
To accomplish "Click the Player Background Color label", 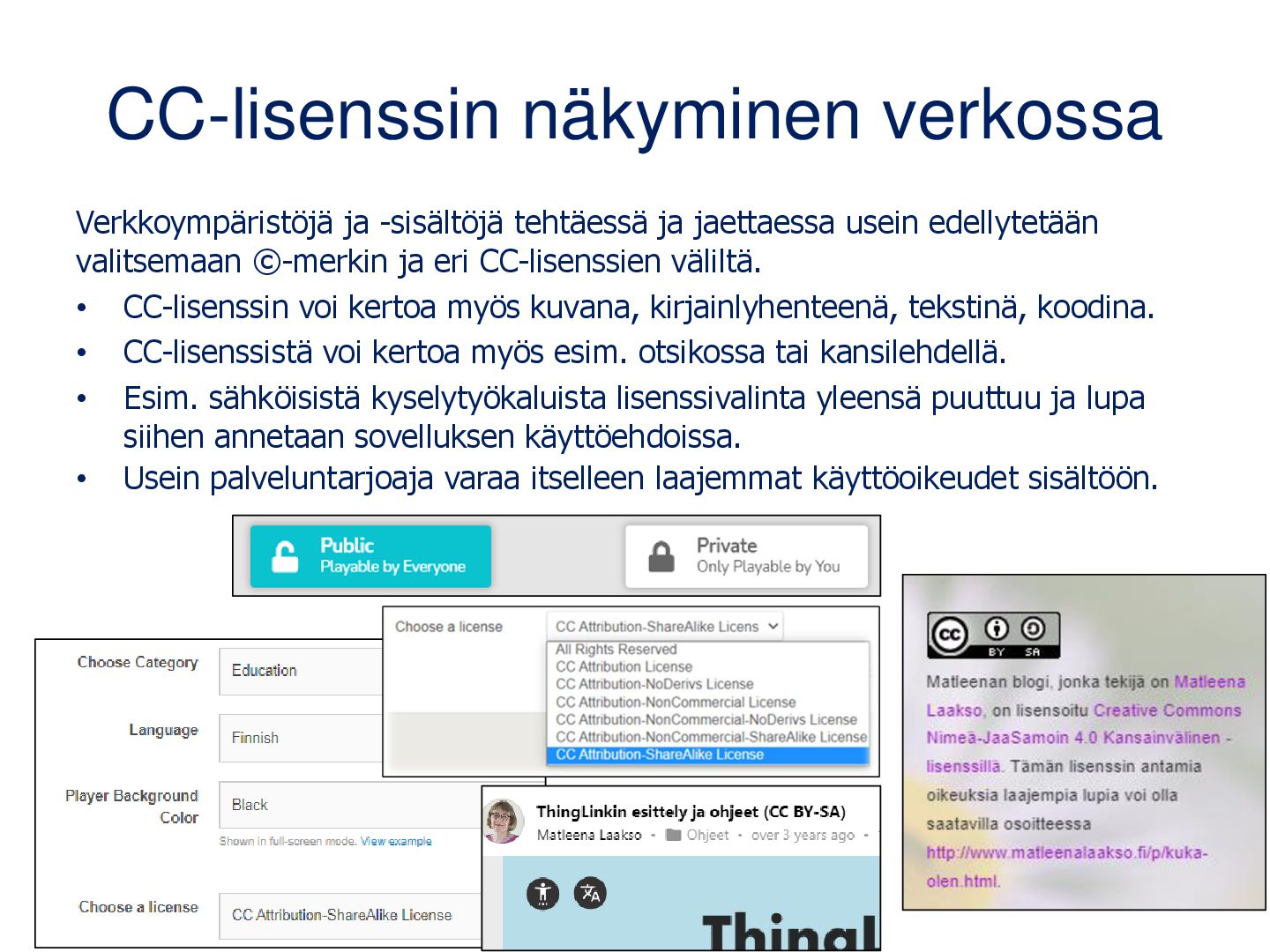I will point(132,807).
